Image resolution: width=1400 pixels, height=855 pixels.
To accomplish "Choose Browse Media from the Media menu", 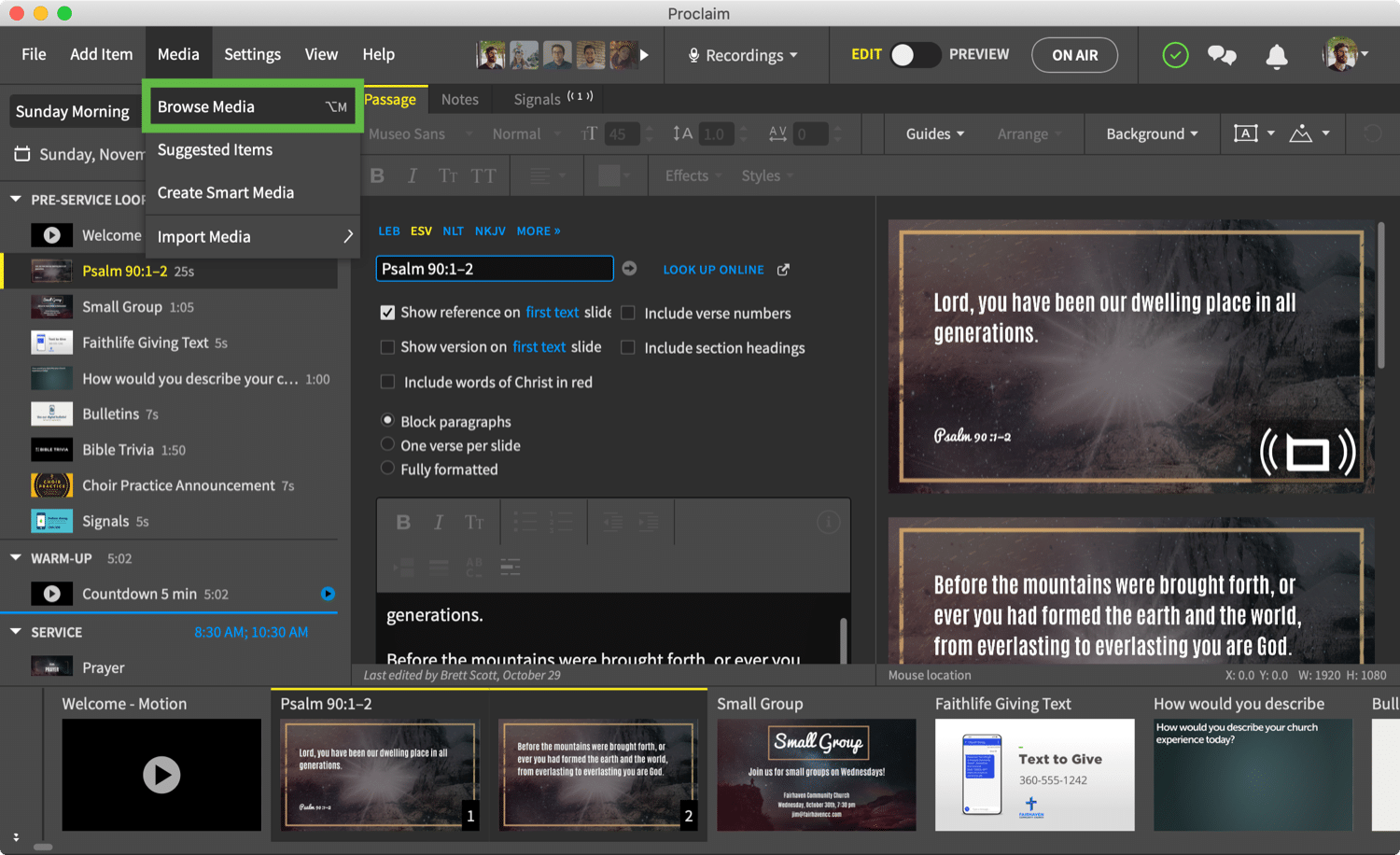I will point(252,106).
